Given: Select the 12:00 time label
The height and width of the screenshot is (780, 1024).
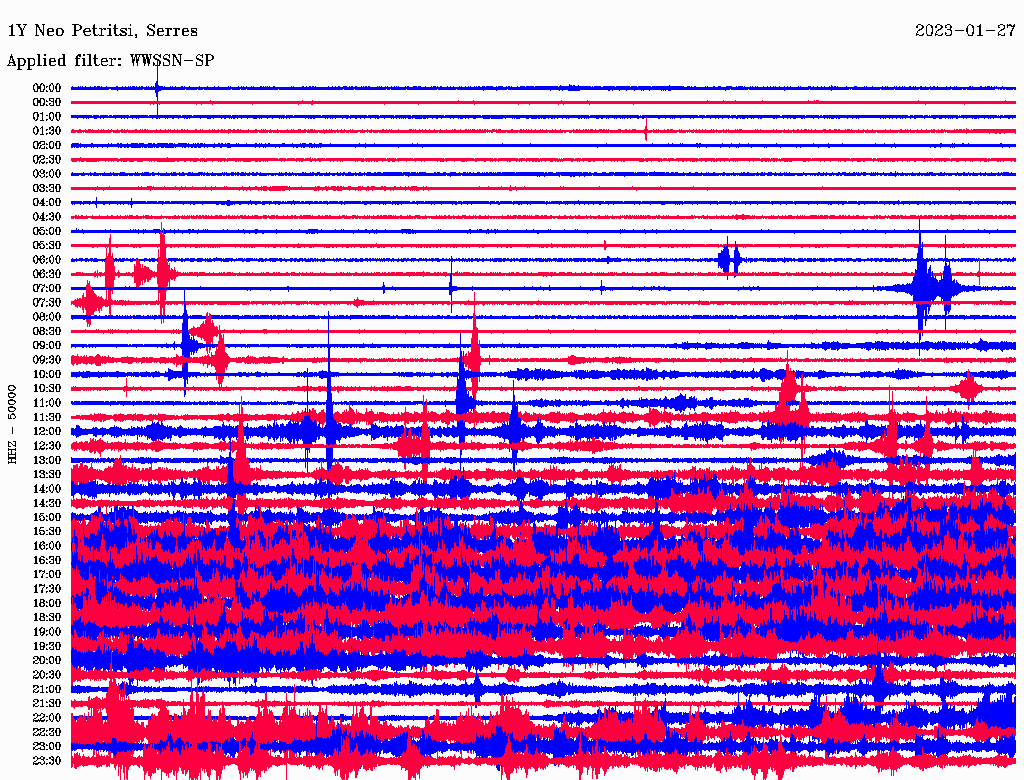Looking at the screenshot, I should click(x=47, y=431).
